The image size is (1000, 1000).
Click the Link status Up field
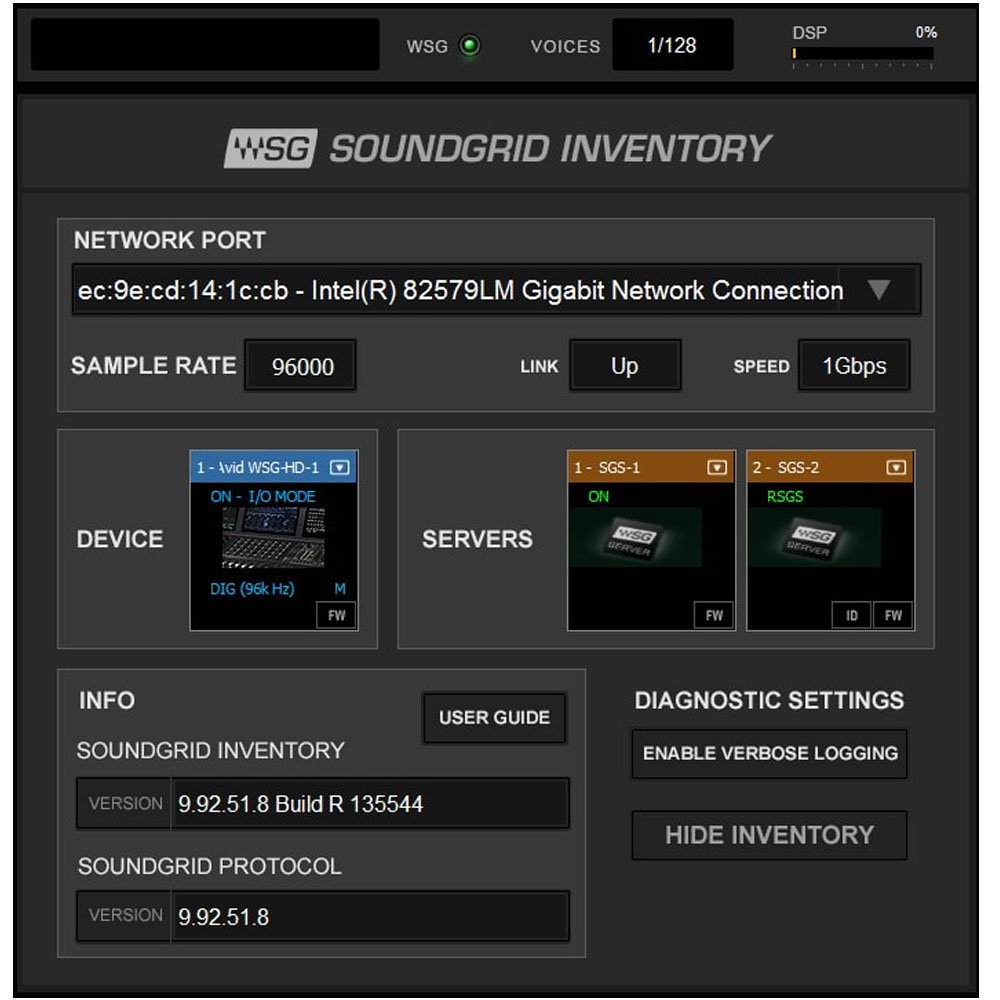click(x=625, y=366)
